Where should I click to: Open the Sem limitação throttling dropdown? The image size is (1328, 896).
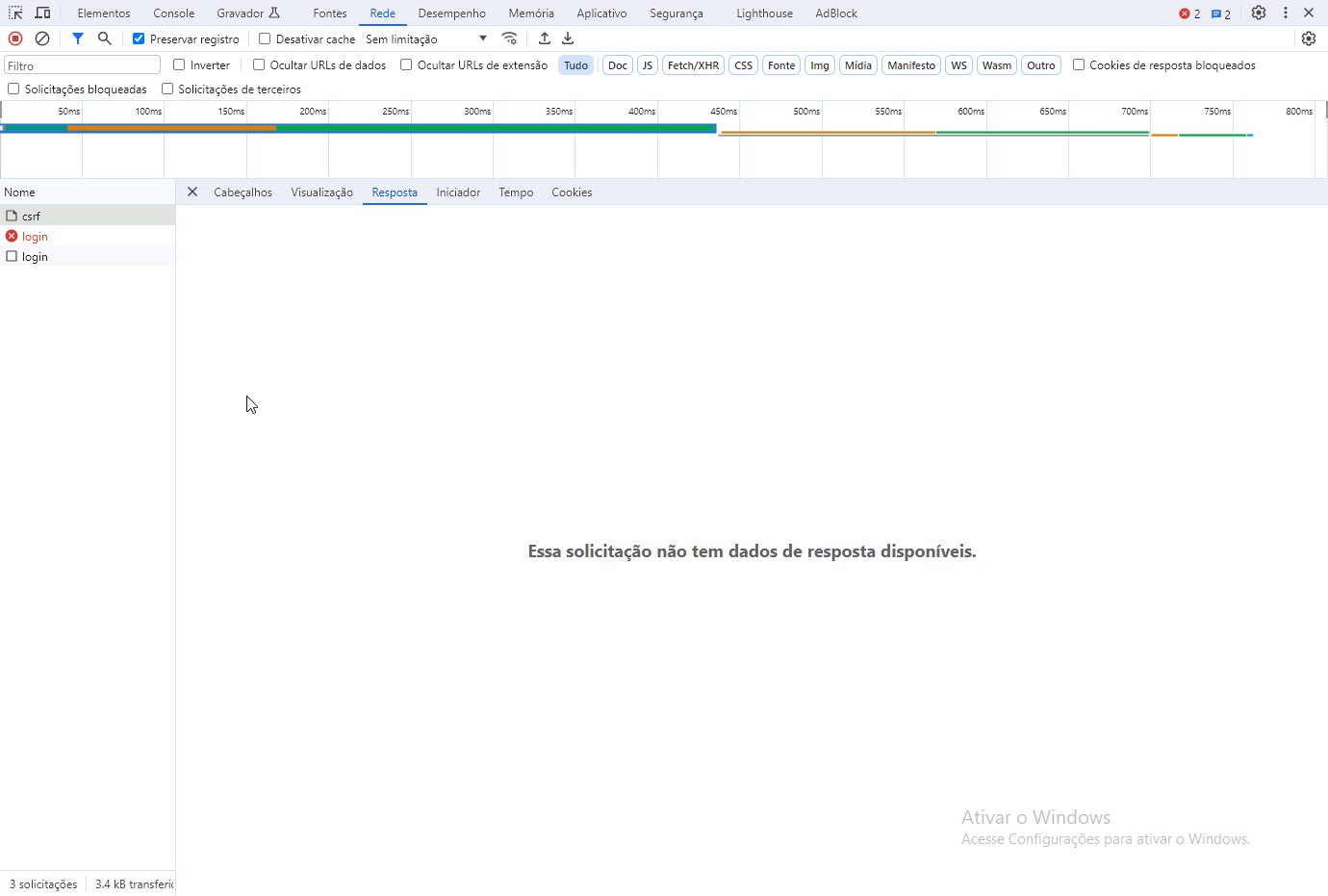click(426, 38)
